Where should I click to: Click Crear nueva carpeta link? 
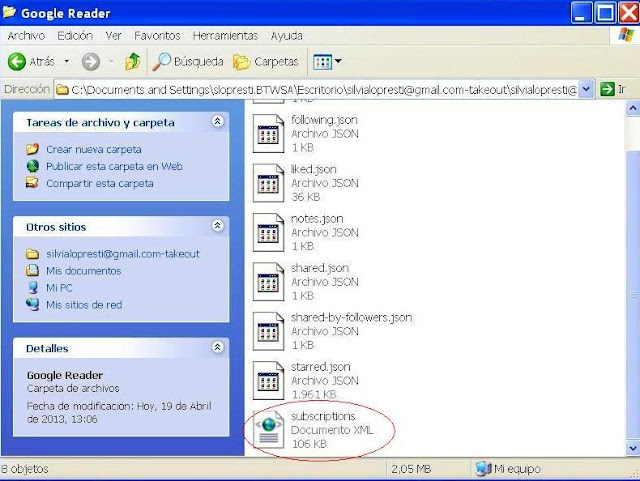[x=94, y=149]
